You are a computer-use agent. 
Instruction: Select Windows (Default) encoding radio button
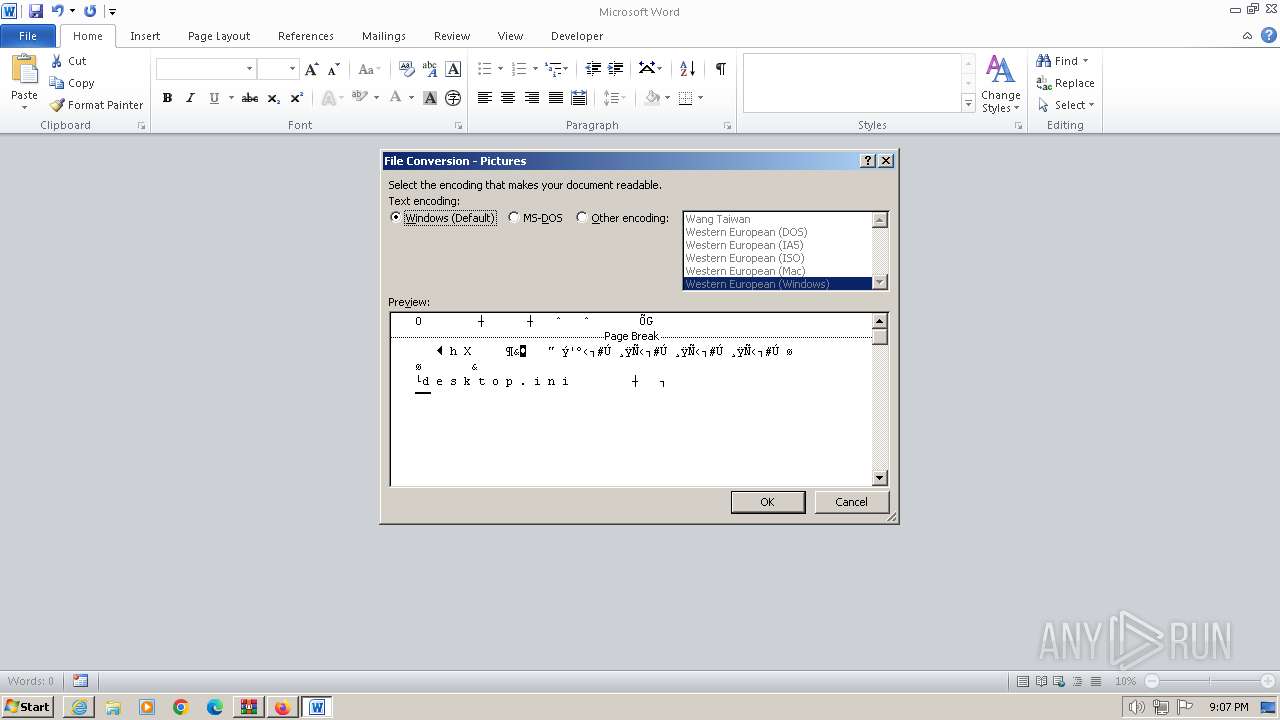coord(396,218)
